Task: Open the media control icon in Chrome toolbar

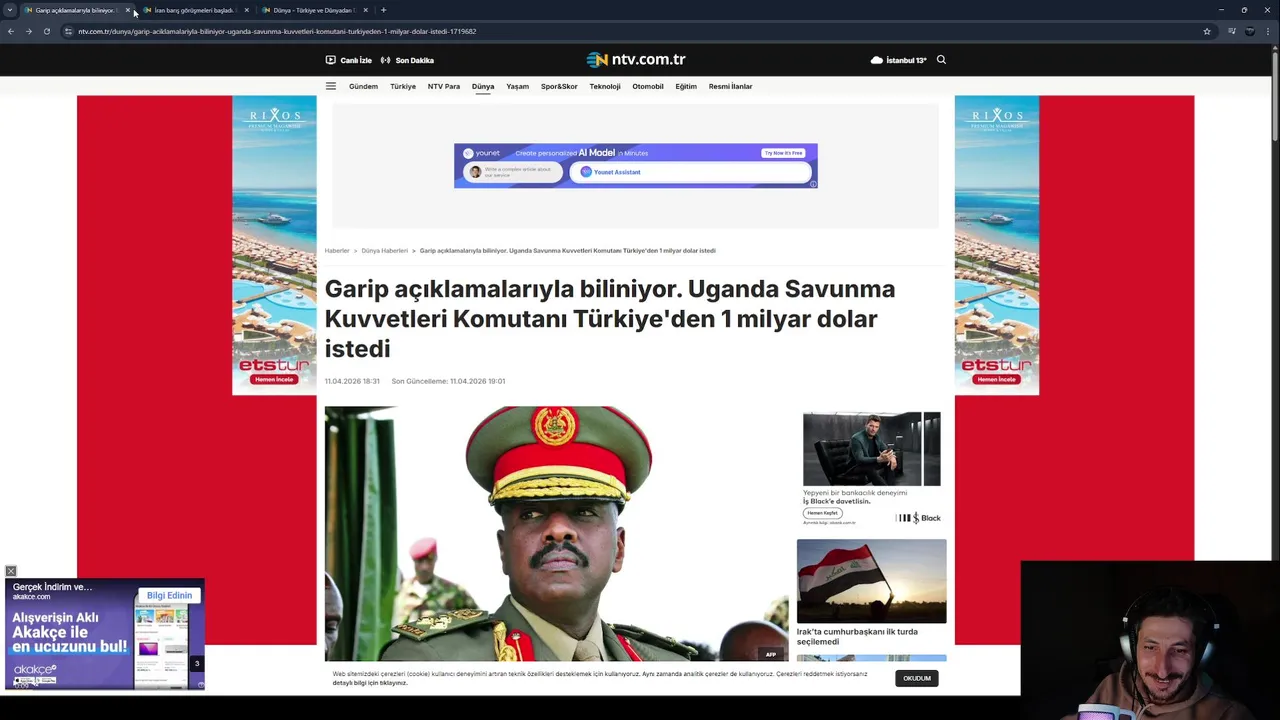Action: (1232, 31)
